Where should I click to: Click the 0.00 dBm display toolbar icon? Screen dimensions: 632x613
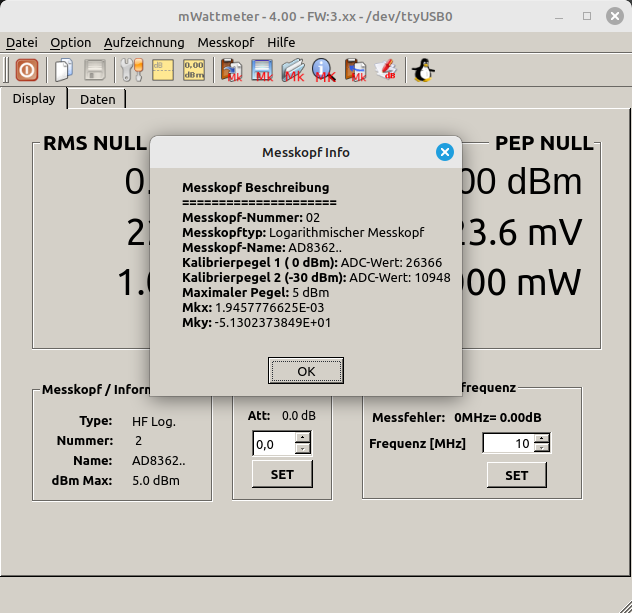tap(194, 70)
